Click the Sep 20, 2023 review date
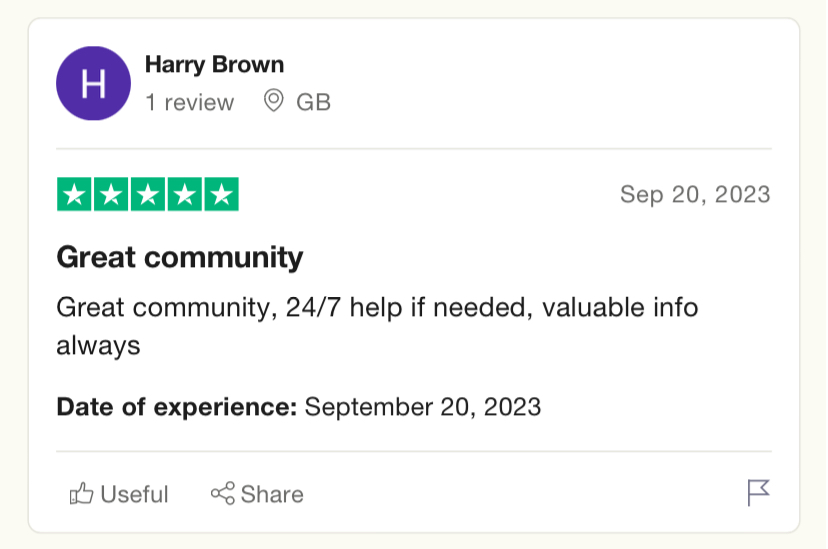 tap(695, 195)
